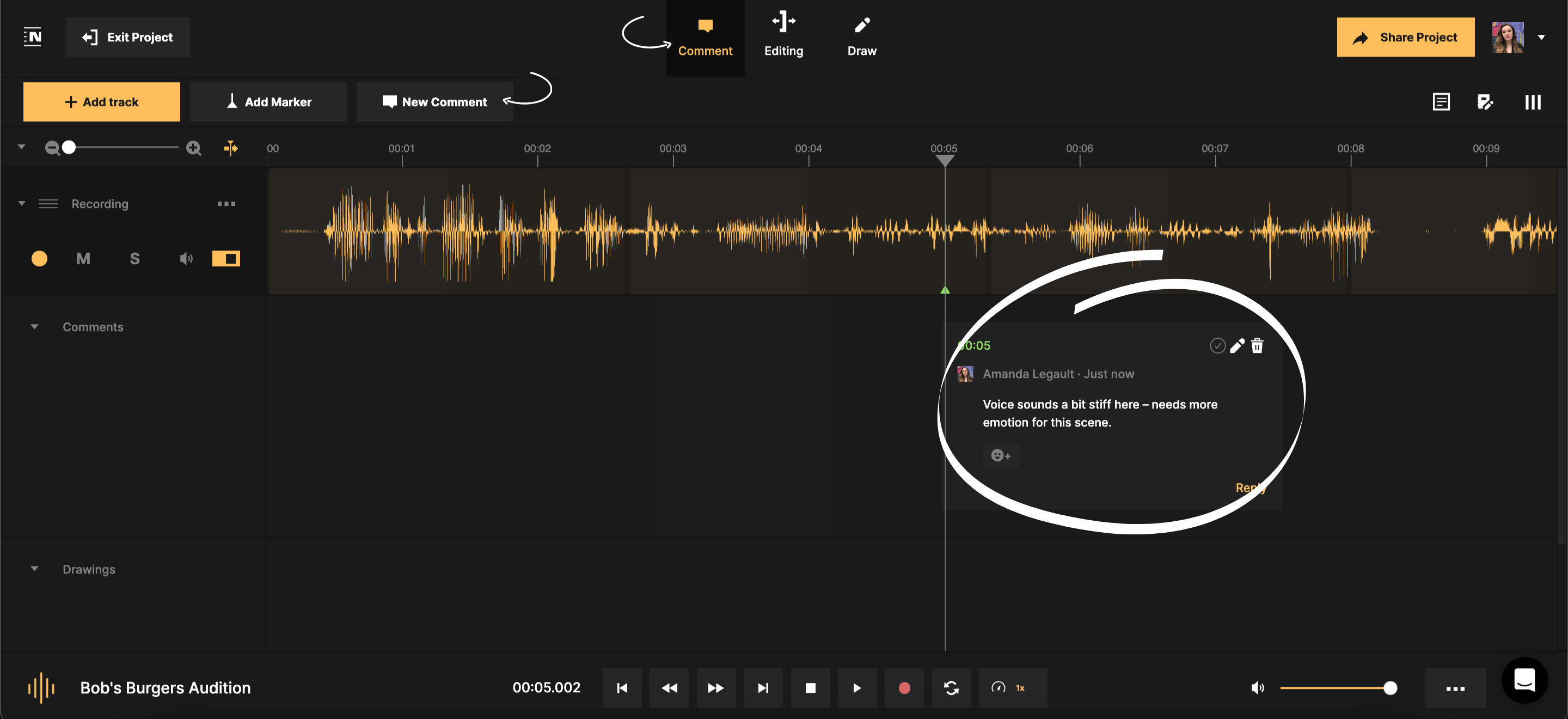This screenshot has height=719, width=1568.
Task: Collapse the Comments section
Action: 35,327
